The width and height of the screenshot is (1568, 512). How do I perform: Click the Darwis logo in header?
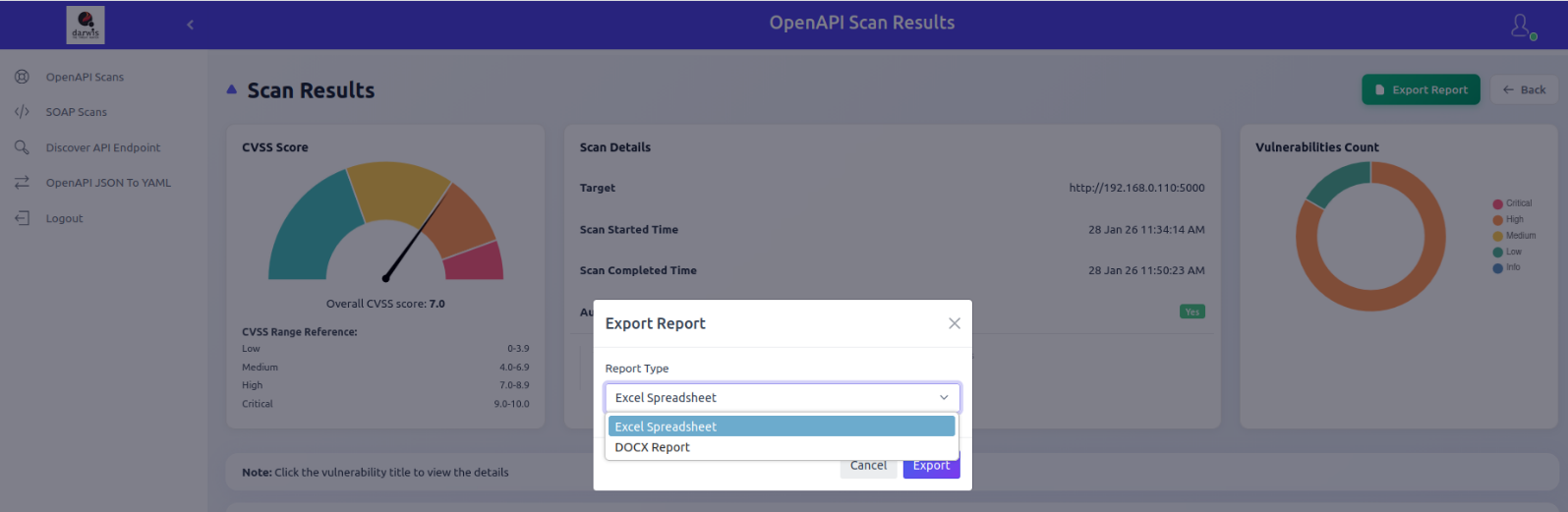coord(86,25)
